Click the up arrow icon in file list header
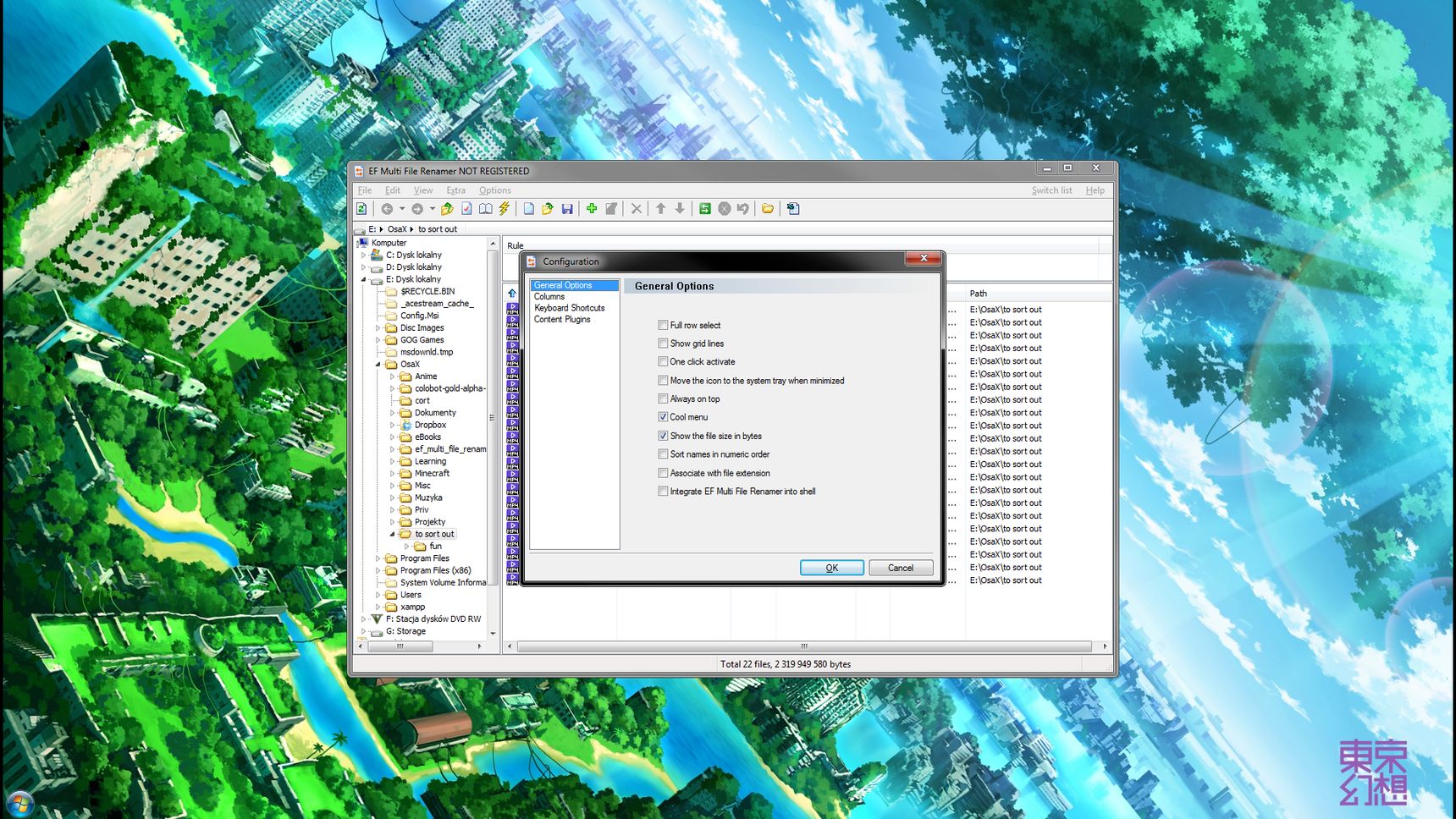The height and width of the screenshot is (819, 1456). (x=512, y=294)
